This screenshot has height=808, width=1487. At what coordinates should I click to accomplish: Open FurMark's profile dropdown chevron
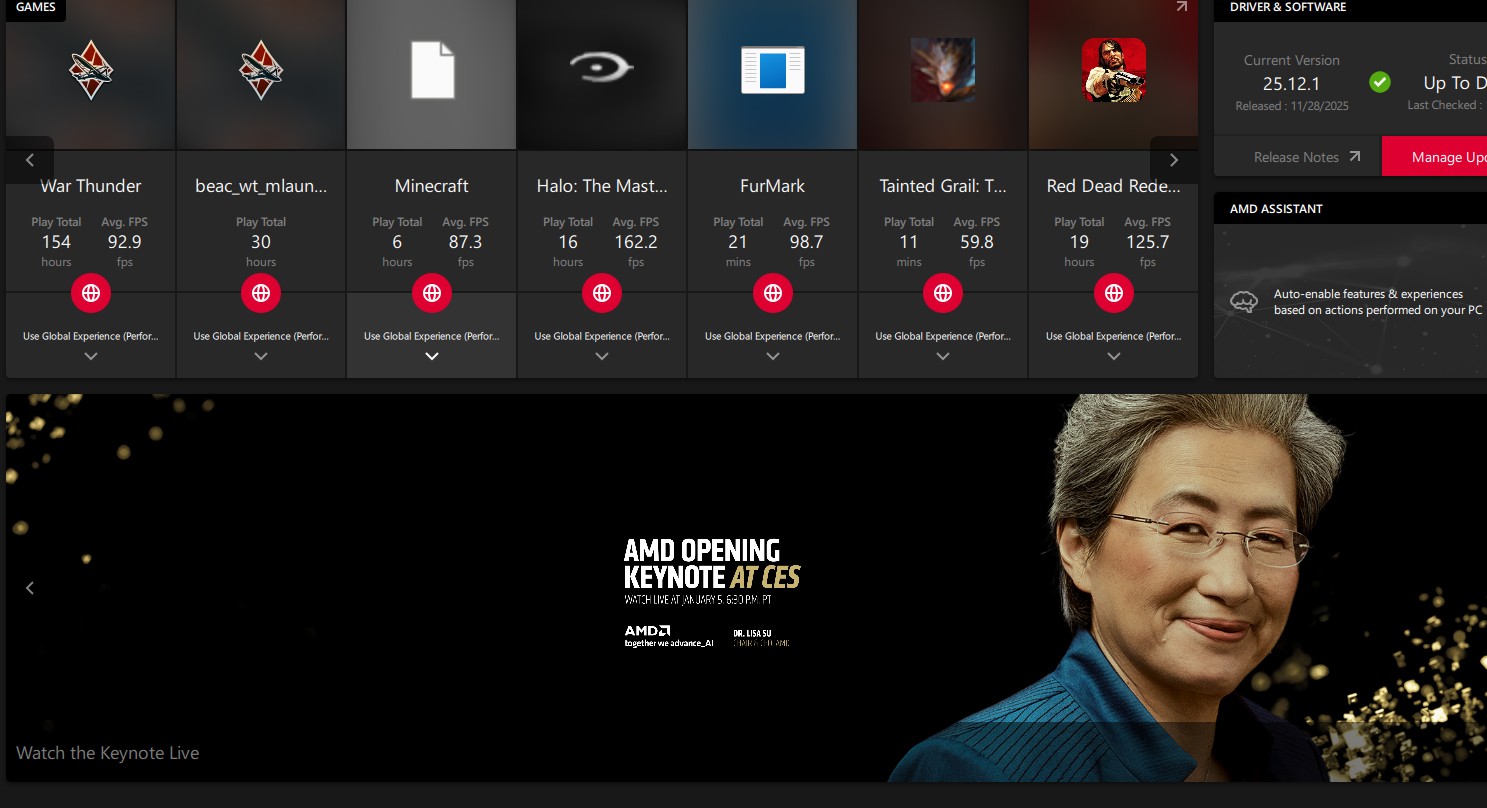pos(773,356)
